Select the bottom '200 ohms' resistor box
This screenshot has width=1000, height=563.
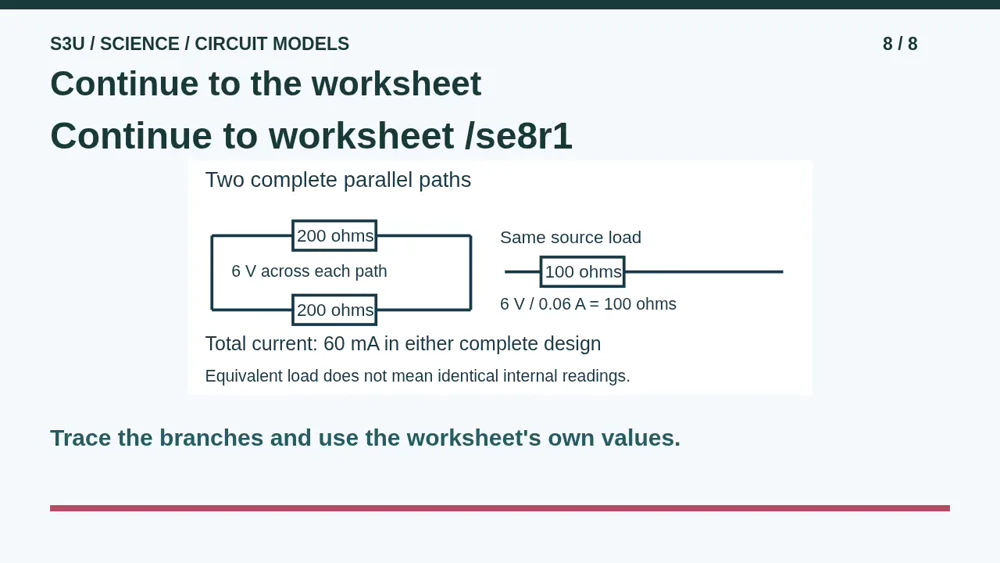coord(335,310)
